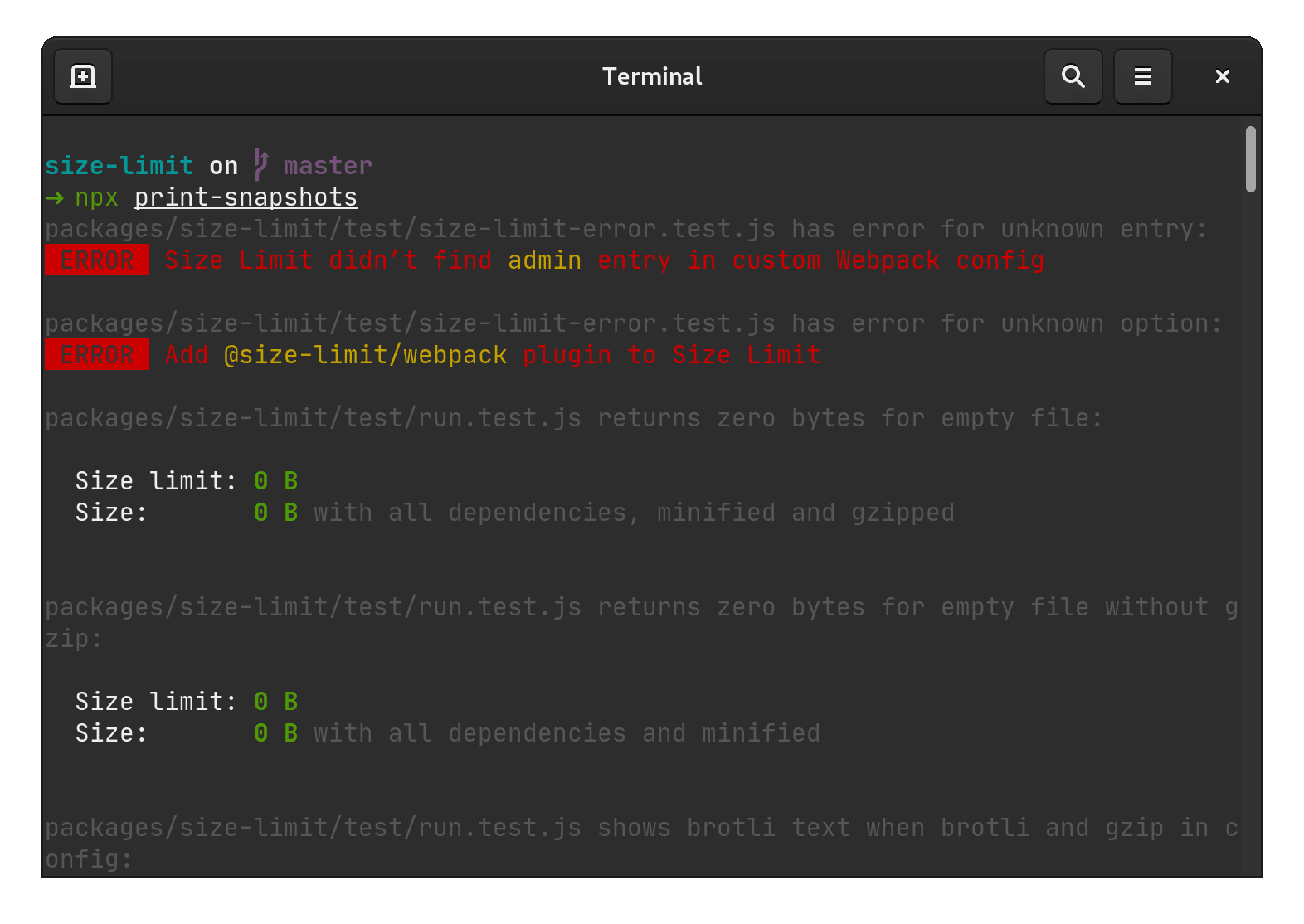Click the wrapped 'zip:' text
Screen dimensions: 1304x924
(x=74, y=639)
